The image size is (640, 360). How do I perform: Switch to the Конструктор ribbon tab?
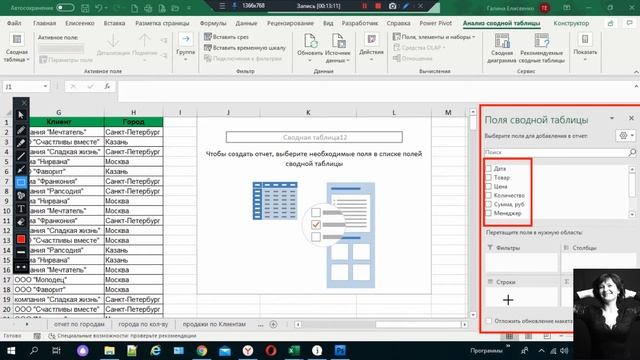point(571,23)
